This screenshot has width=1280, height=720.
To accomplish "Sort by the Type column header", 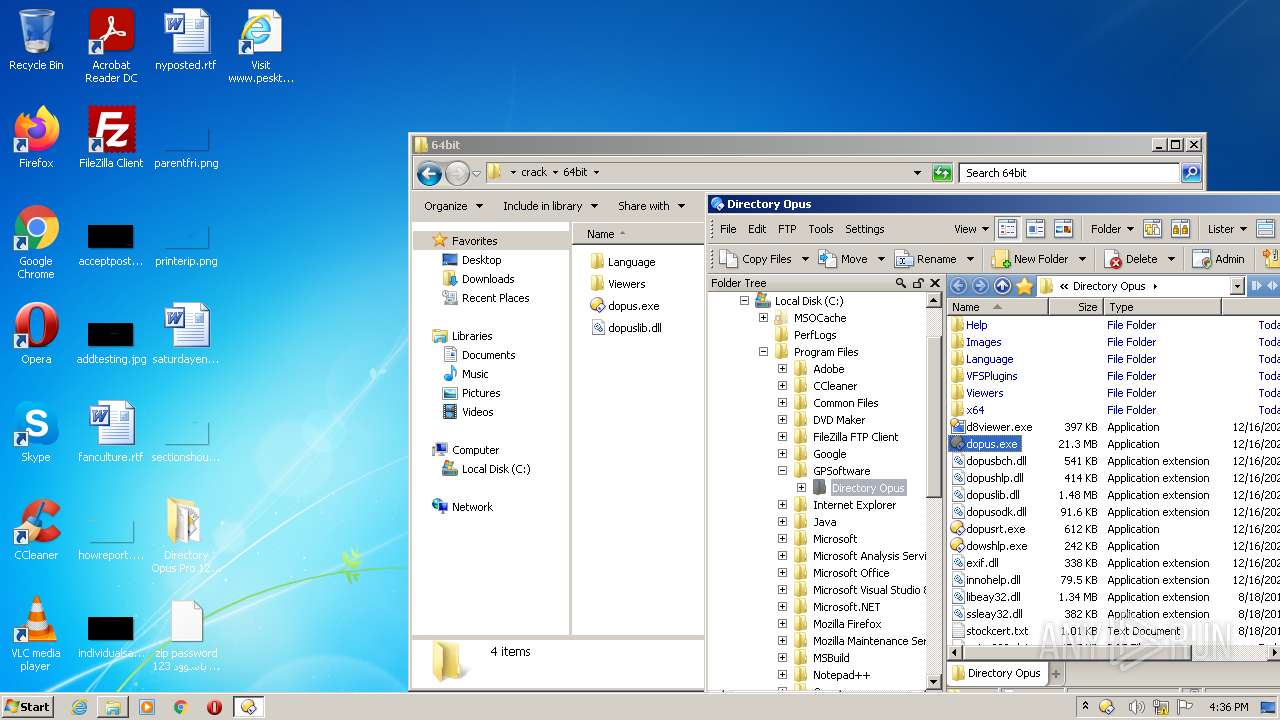I will click(x=1162, y=307).
